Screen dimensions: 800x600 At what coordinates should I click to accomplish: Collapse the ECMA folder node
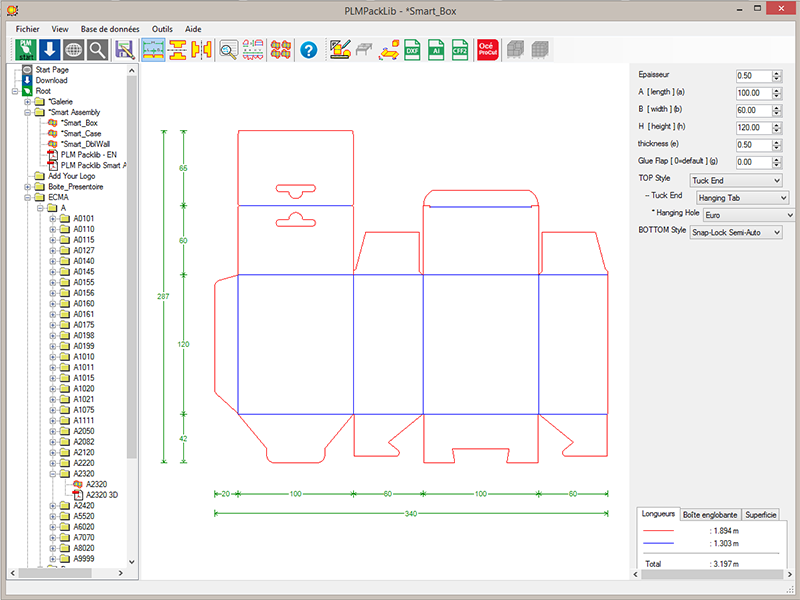click(28, 197)
